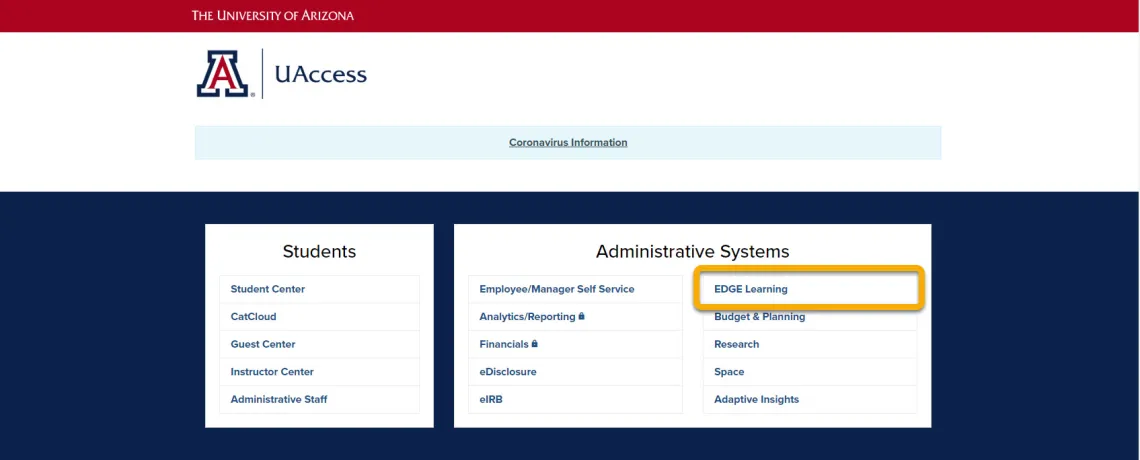Click the UAccess title text
1140x460 pixels.
pyautogui.click(x=321, y=74)
